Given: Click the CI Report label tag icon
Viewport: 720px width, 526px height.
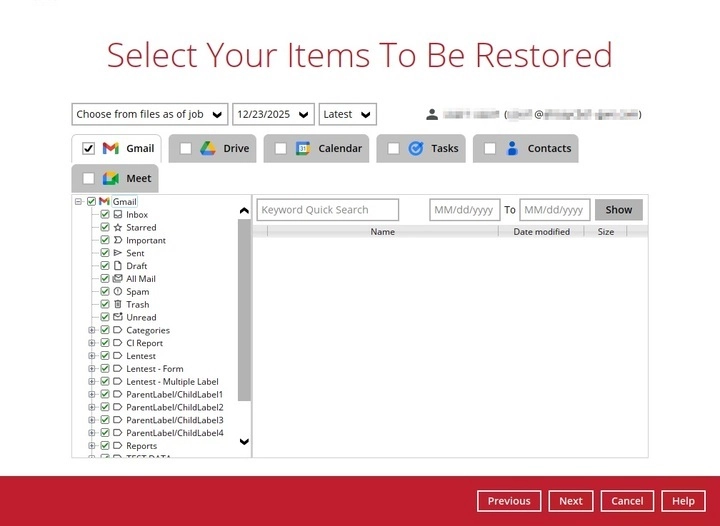Looking at the screenshot, I should click(118, 343).
